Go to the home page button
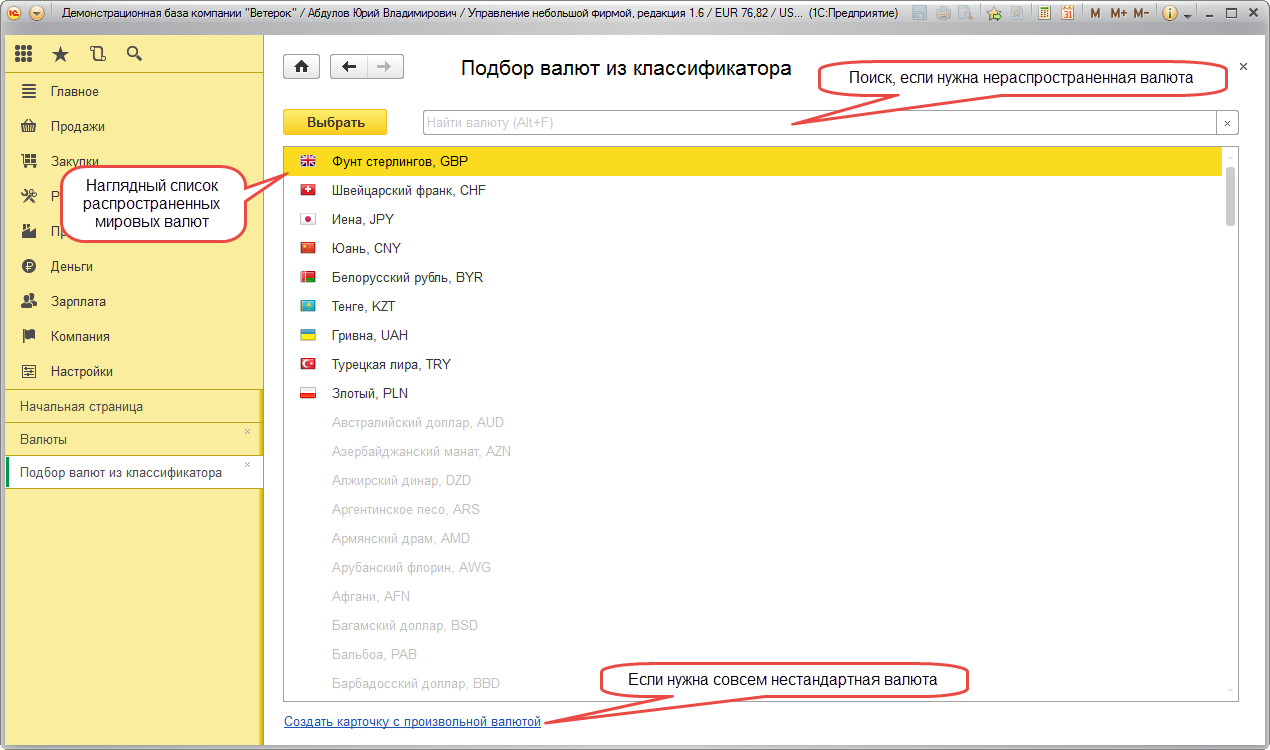This screenshot has width=1270, height=750. pos(301,67)
